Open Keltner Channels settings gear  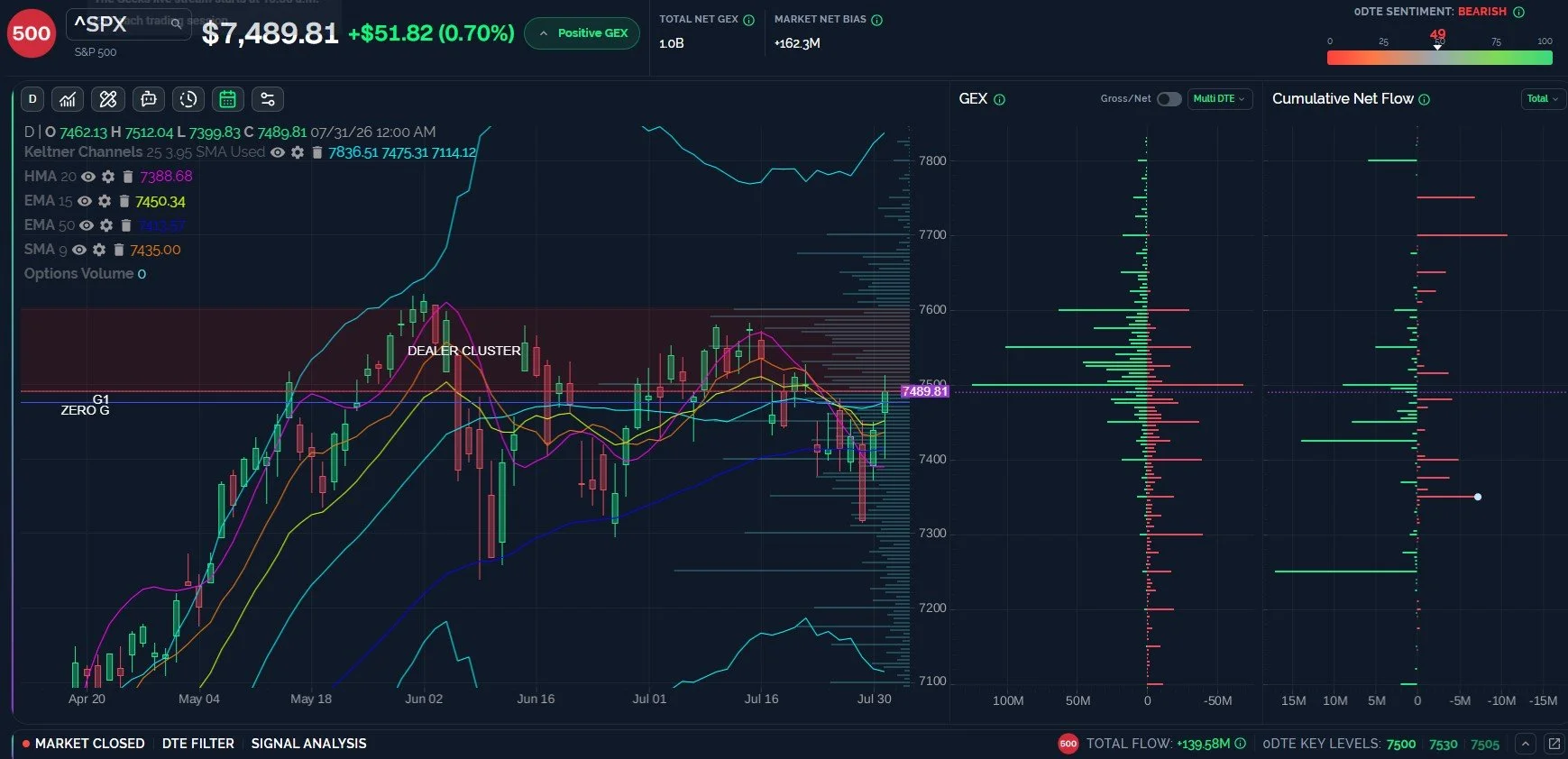click(298, 152)
